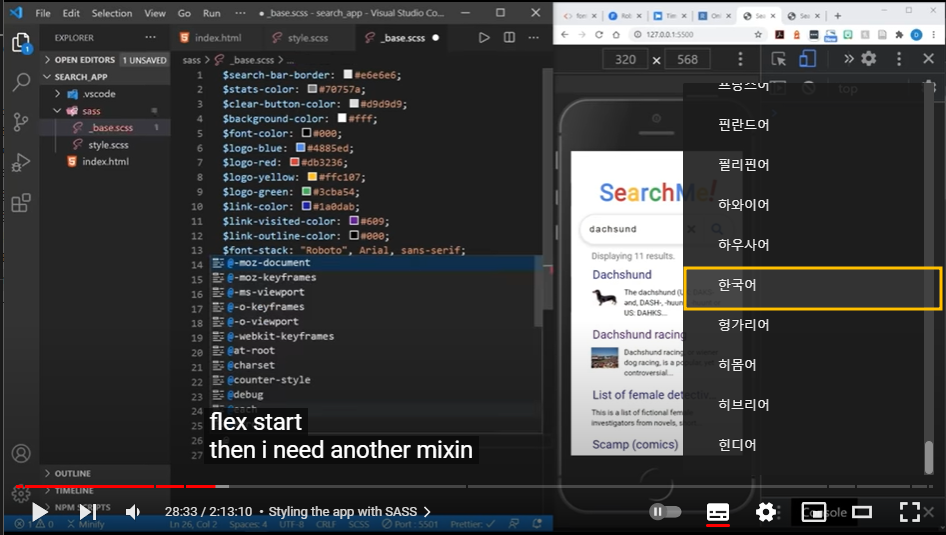Click the Run Code play icon in editor
Viewport: 946px width, 535px height.
(484, 37)
